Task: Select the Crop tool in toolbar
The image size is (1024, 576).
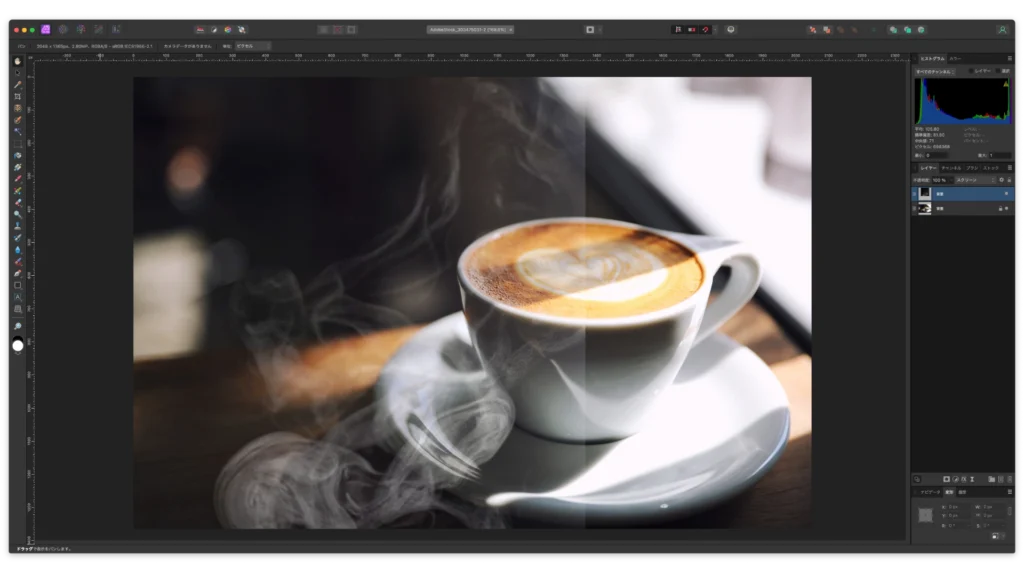Action: (18, 97)
